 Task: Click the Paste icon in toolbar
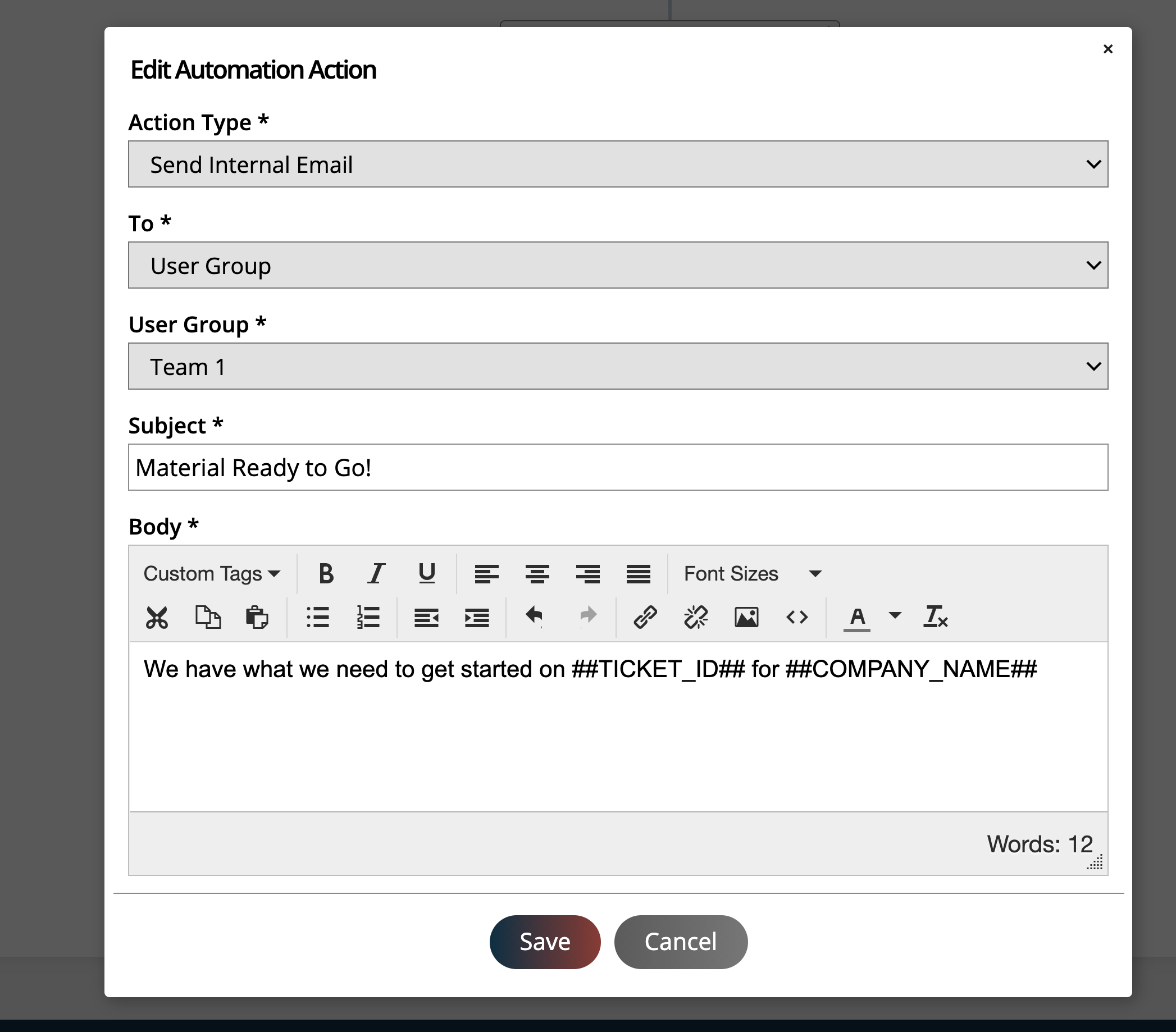pos(258,617)
